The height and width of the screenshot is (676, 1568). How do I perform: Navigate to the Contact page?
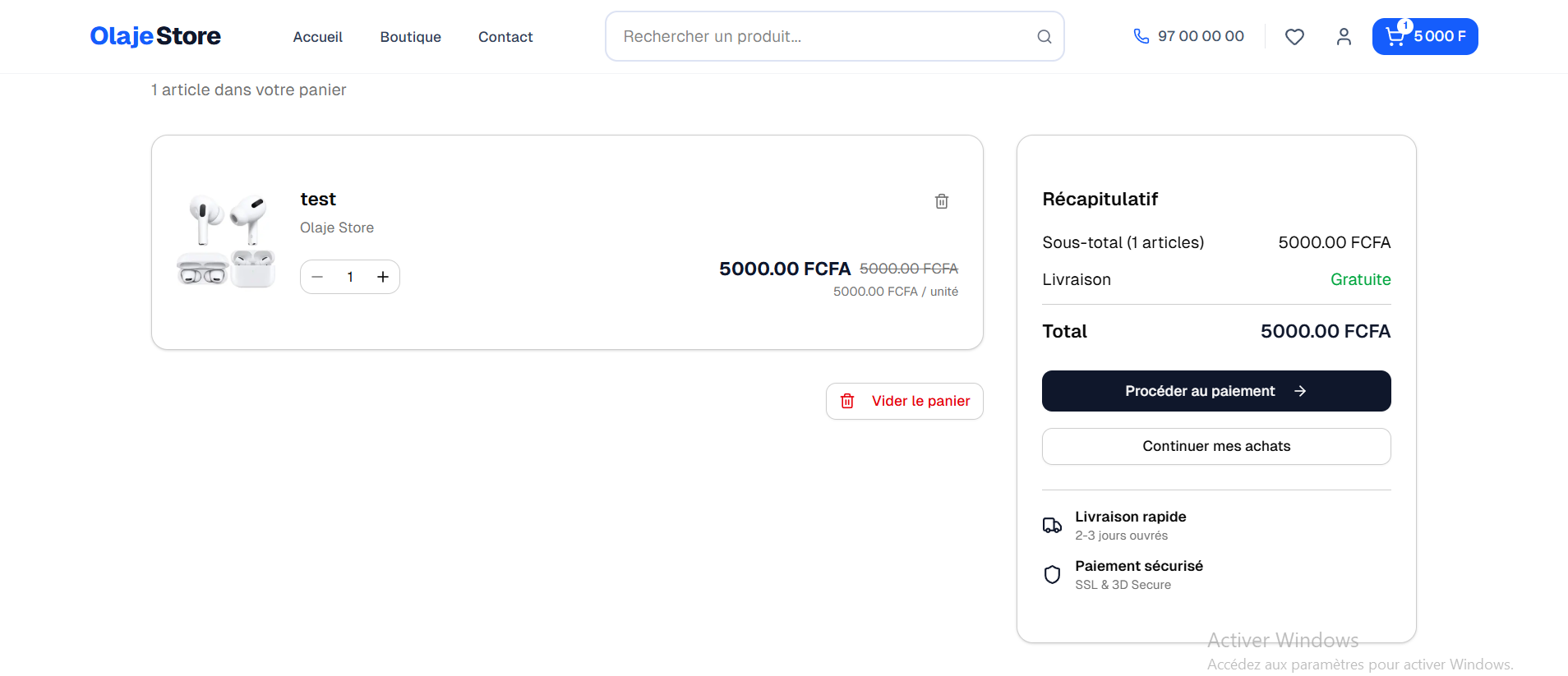coord(505,37)
